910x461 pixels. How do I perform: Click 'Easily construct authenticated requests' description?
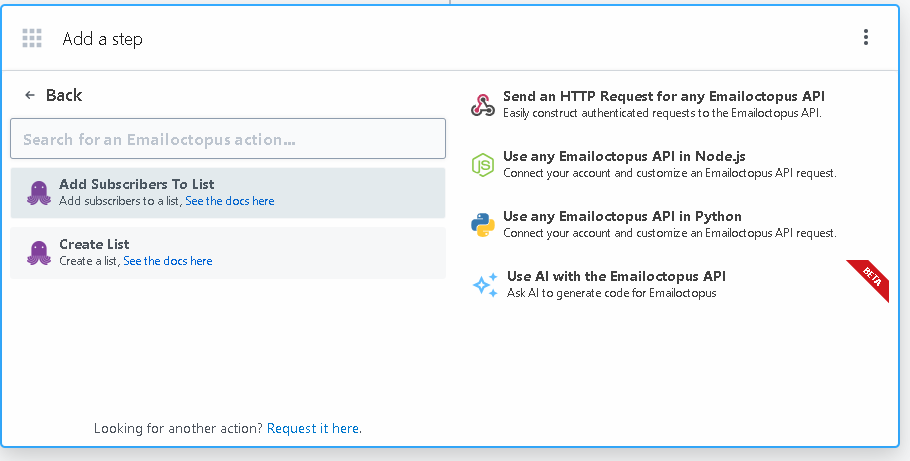[x=662, y=113]
